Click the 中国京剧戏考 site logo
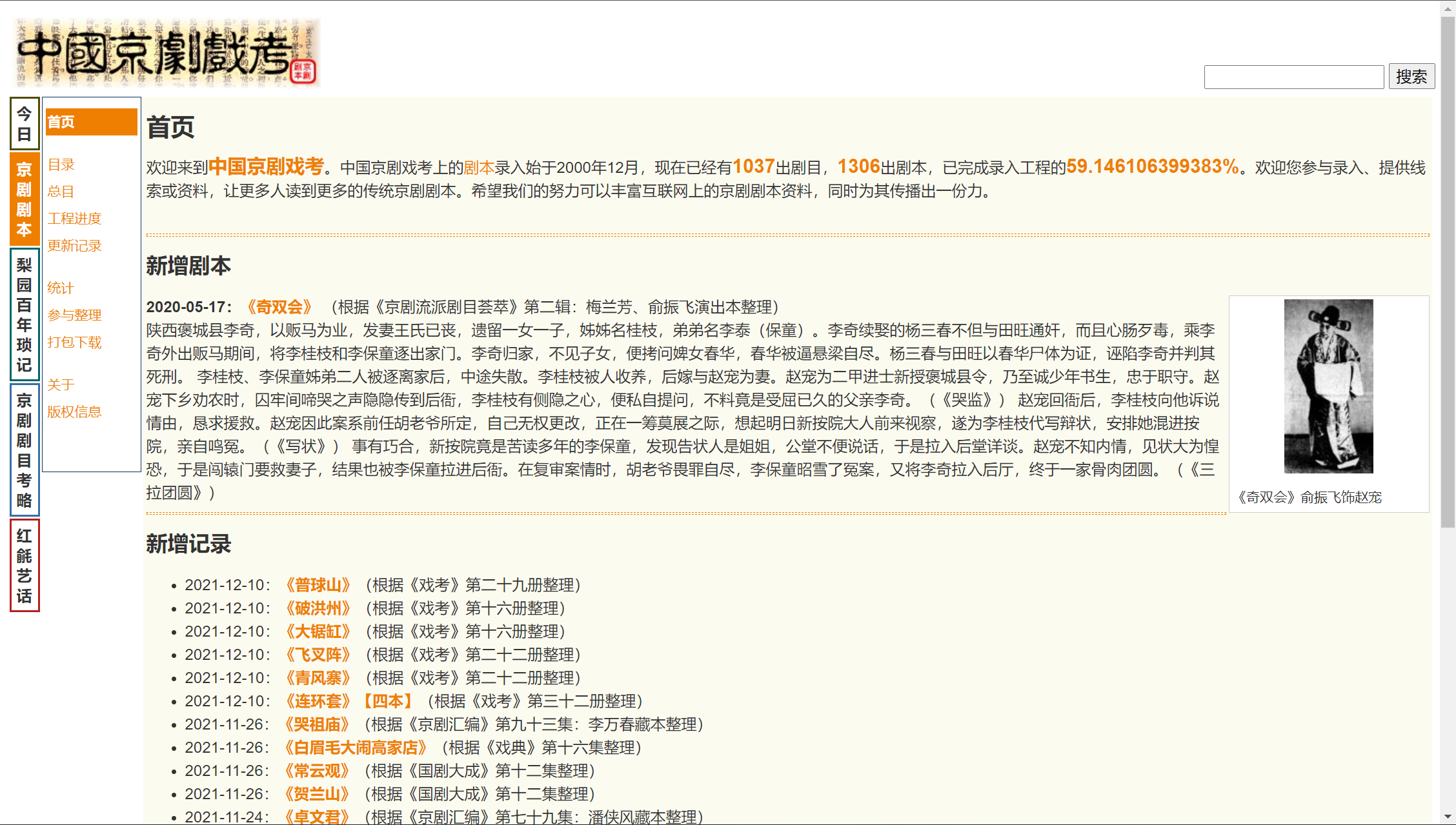This screenshot has width=1456, height=825. [x=167, y=53]
